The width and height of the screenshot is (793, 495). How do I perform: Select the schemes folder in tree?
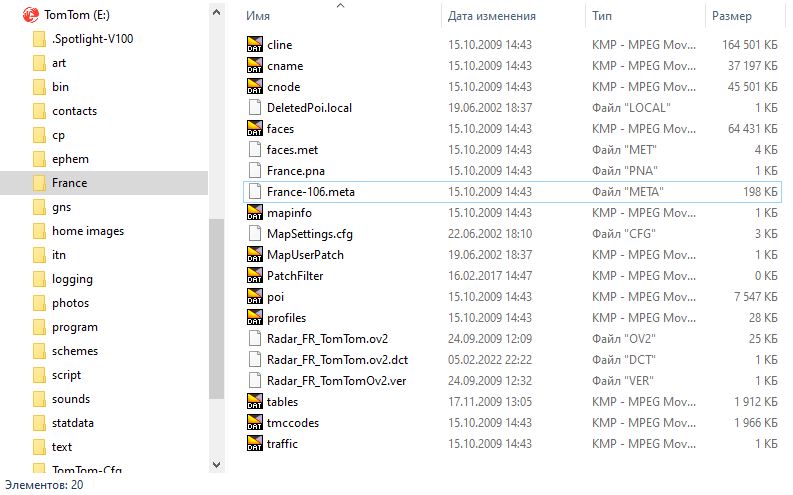click(75, 351)
